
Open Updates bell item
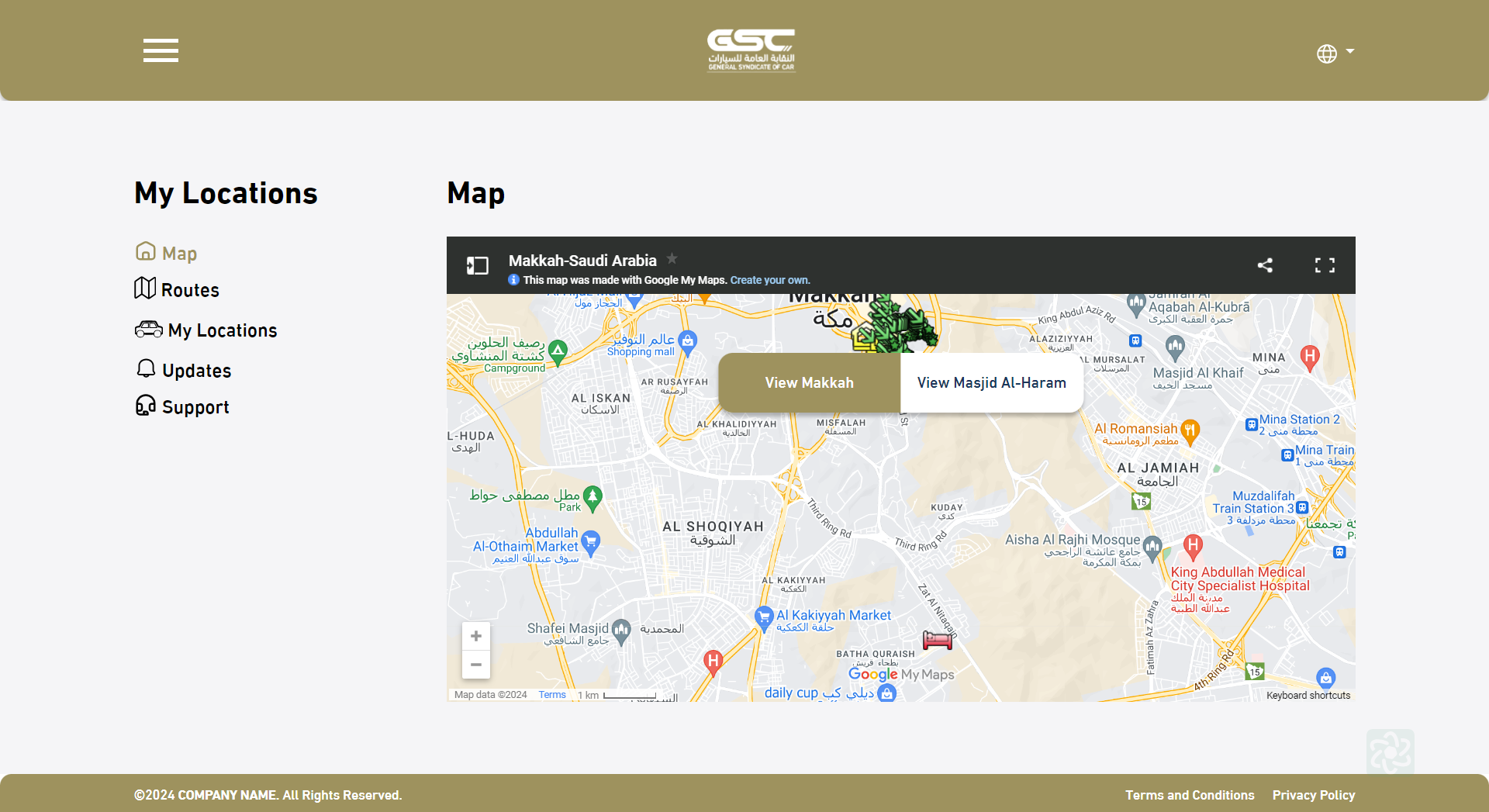pyautogui.click(x=184, y=370)
